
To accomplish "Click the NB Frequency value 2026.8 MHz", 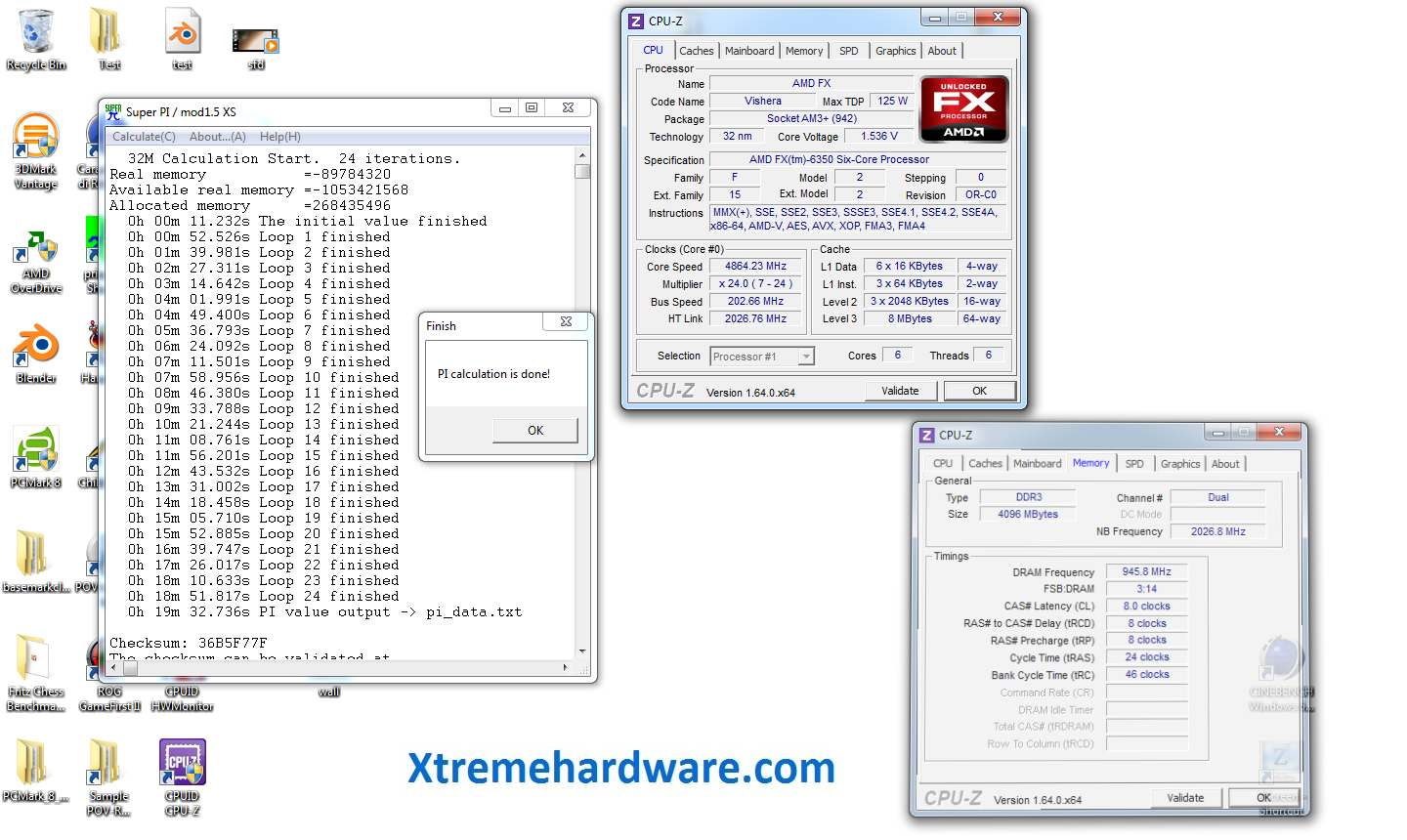I will click(x=1217, y=531).
